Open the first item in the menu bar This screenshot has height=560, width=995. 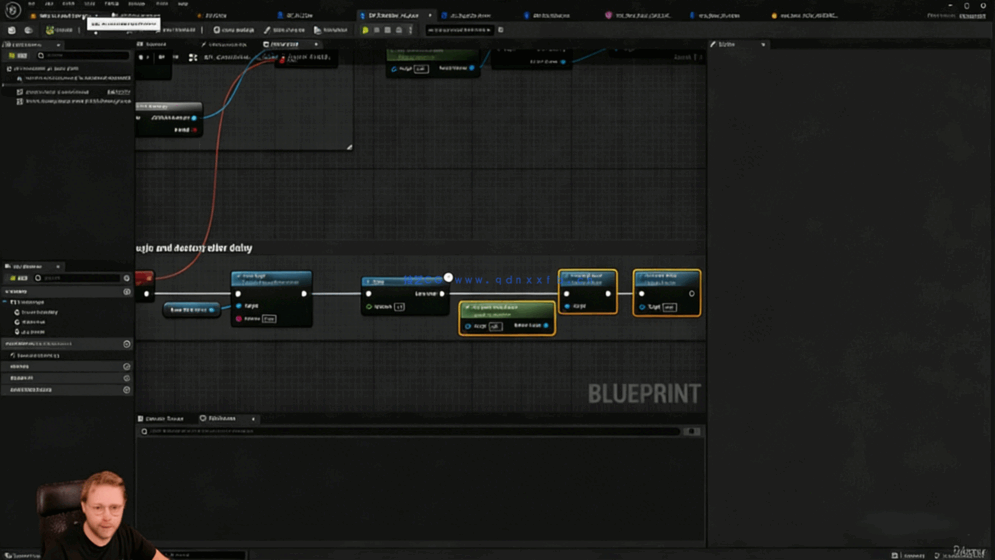(31, 4)
